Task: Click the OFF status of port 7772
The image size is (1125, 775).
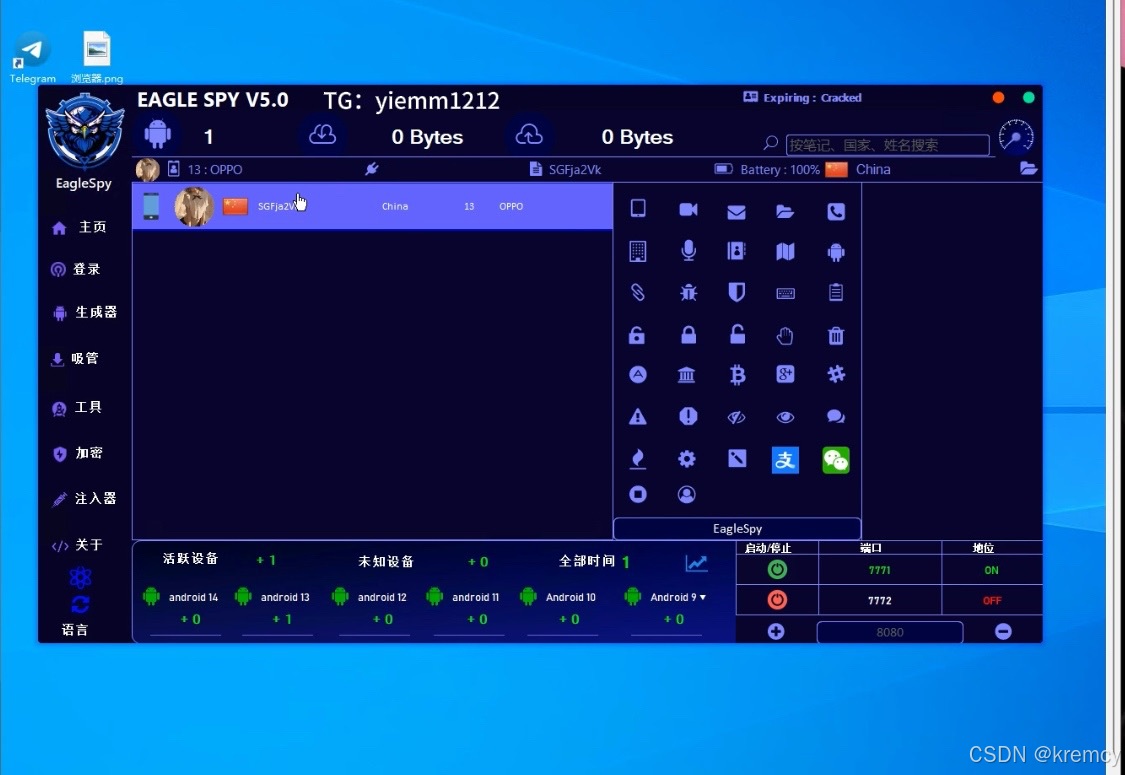Action: (992, 601)
